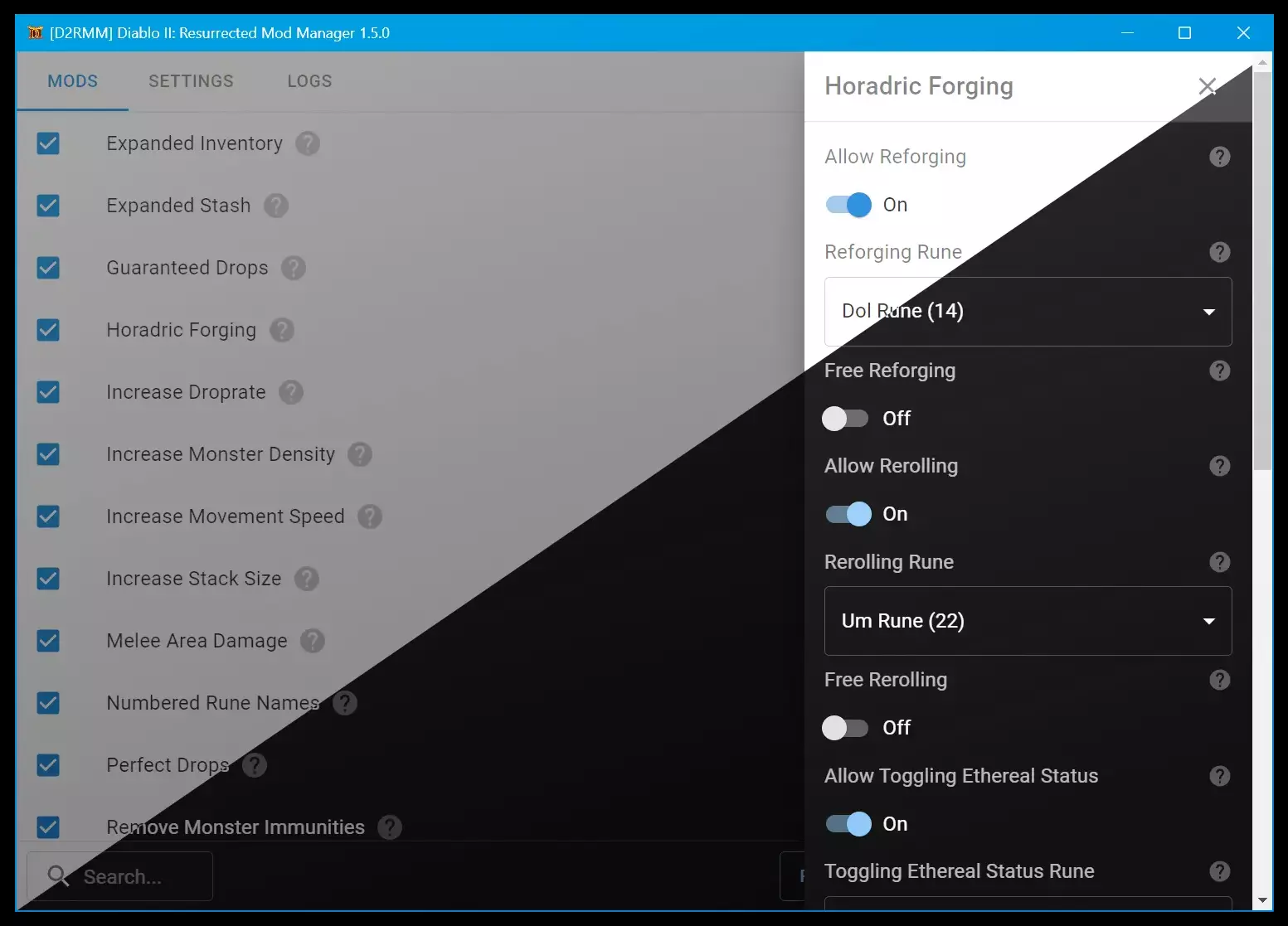
Task: Open the Reforging Rune dropdown showing Dol Rune
Action: pyautogui.click(x=1028, y=312)
